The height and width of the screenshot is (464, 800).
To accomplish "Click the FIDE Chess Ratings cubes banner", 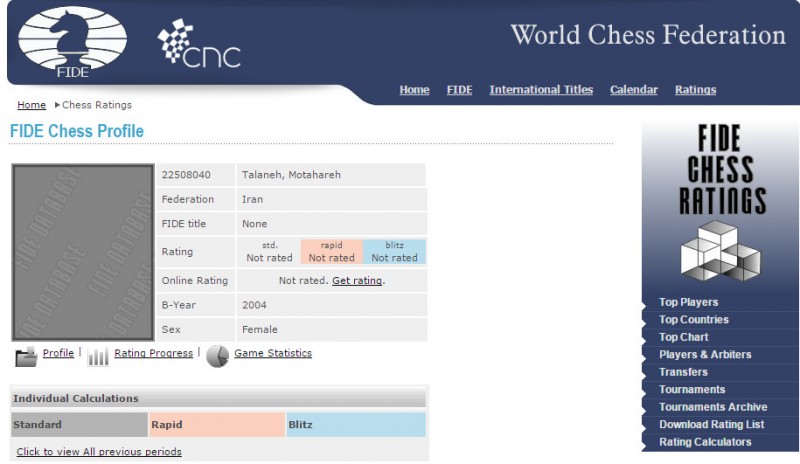I will tap(720, 205).
